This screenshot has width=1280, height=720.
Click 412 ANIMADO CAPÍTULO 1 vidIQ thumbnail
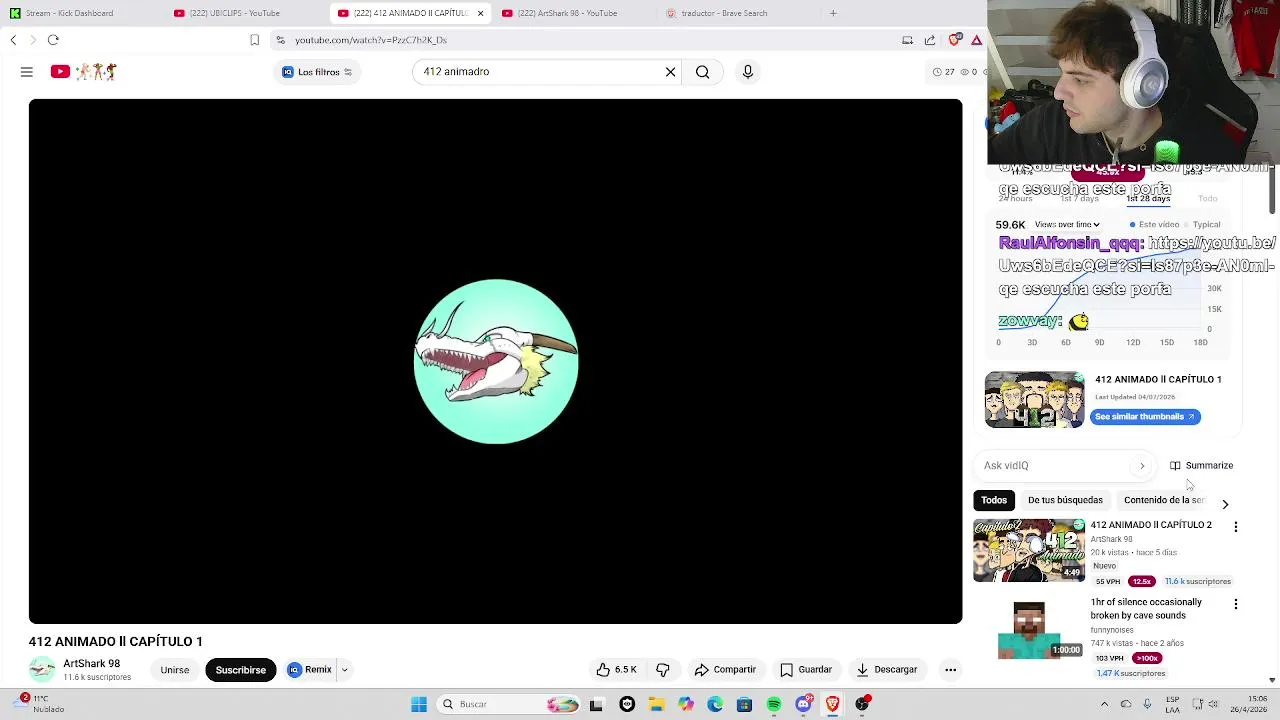(x=1034, y=400)
